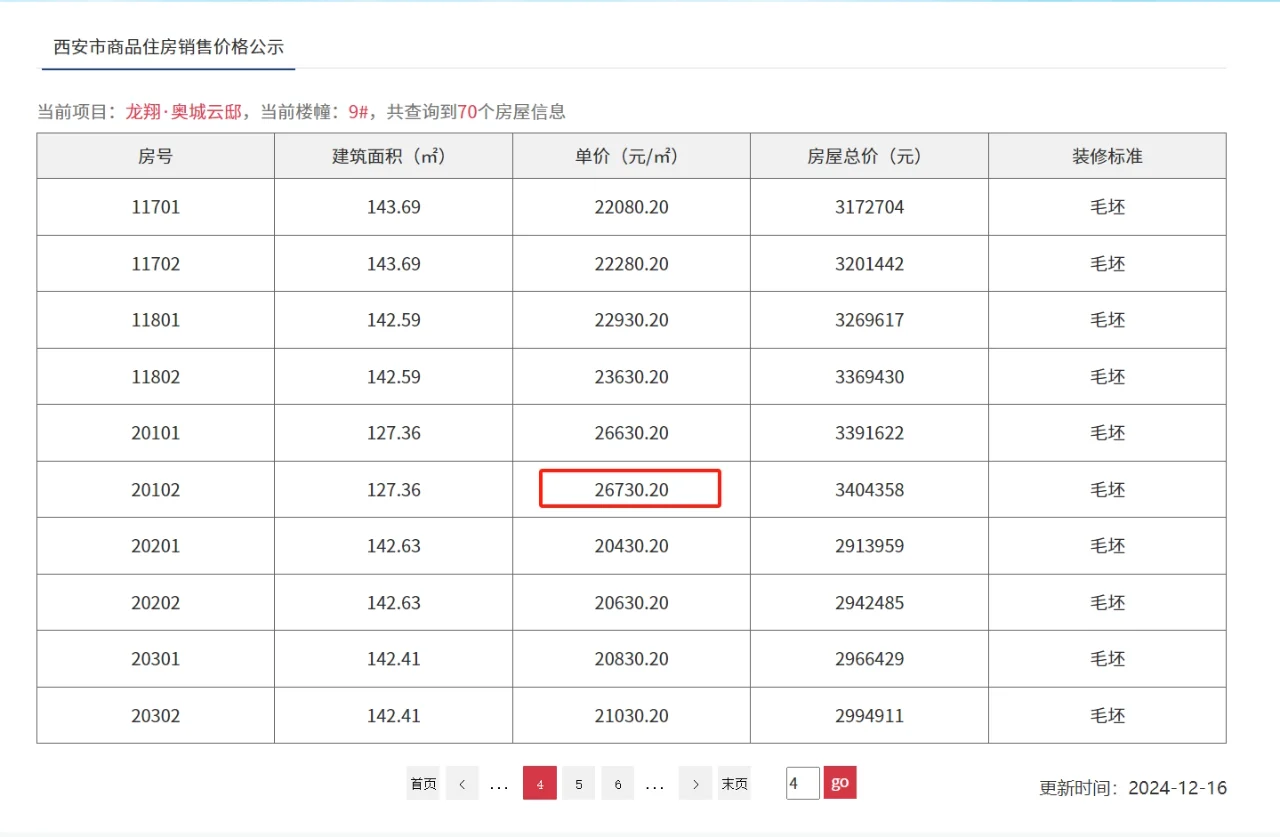
Task: Click total price 2966429
Action: tap(869, 659)
